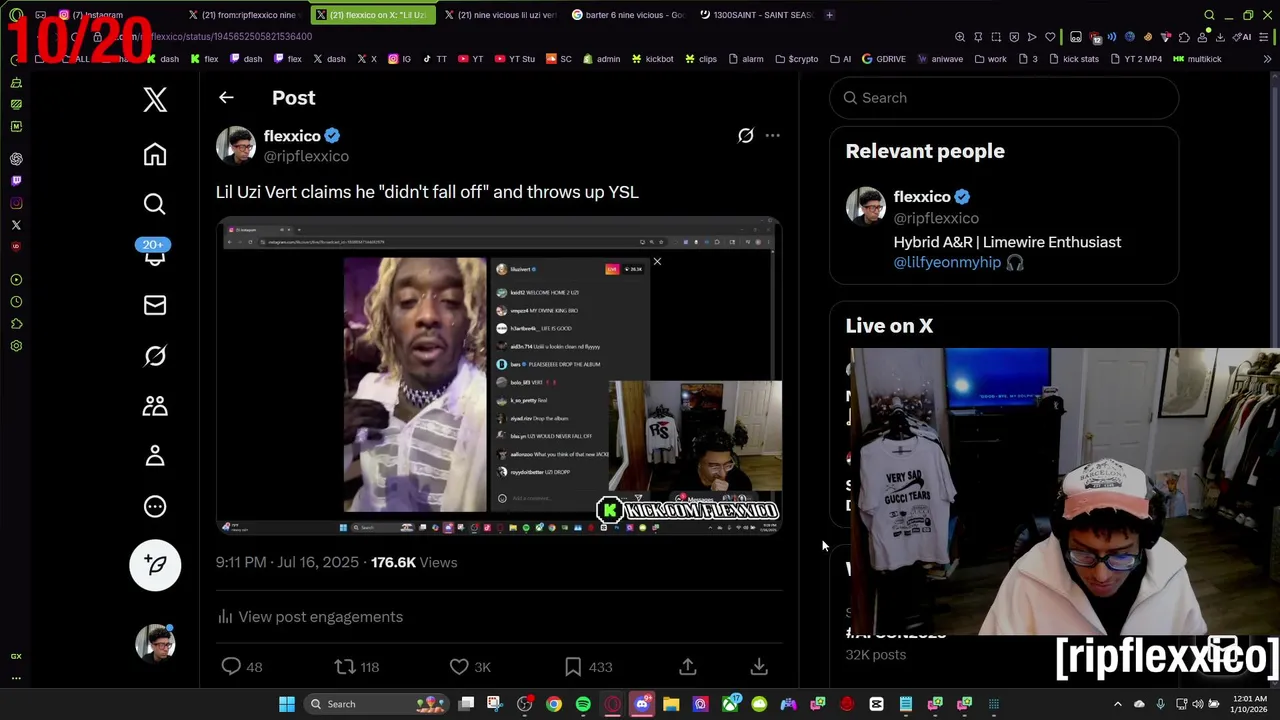This screenshot has width=1280, height=720.
Task: Switch to barter 6 nine vicious Google tab
Action: click(629, 15)
